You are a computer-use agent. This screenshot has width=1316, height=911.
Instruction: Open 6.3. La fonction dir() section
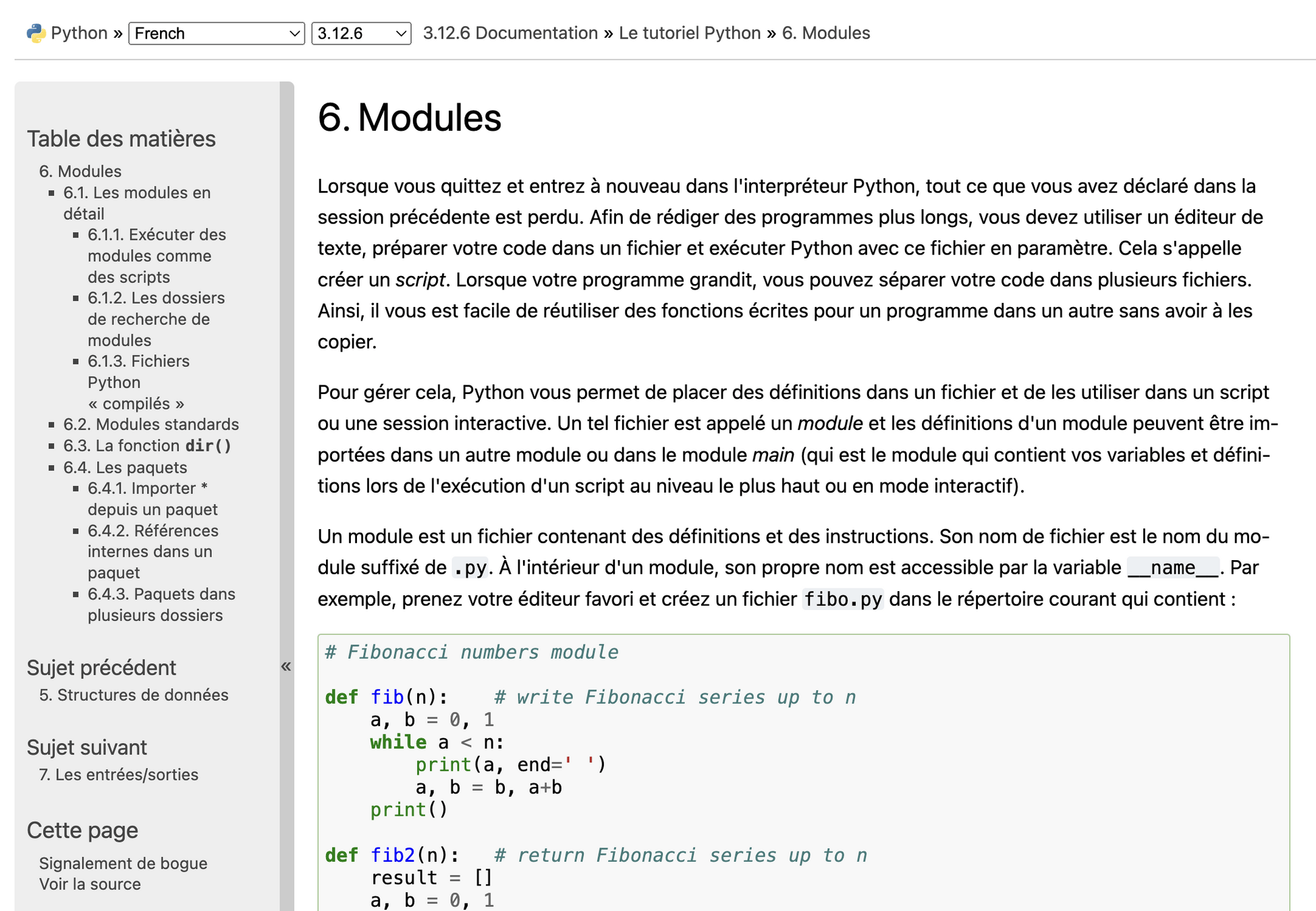pos(147,446)
